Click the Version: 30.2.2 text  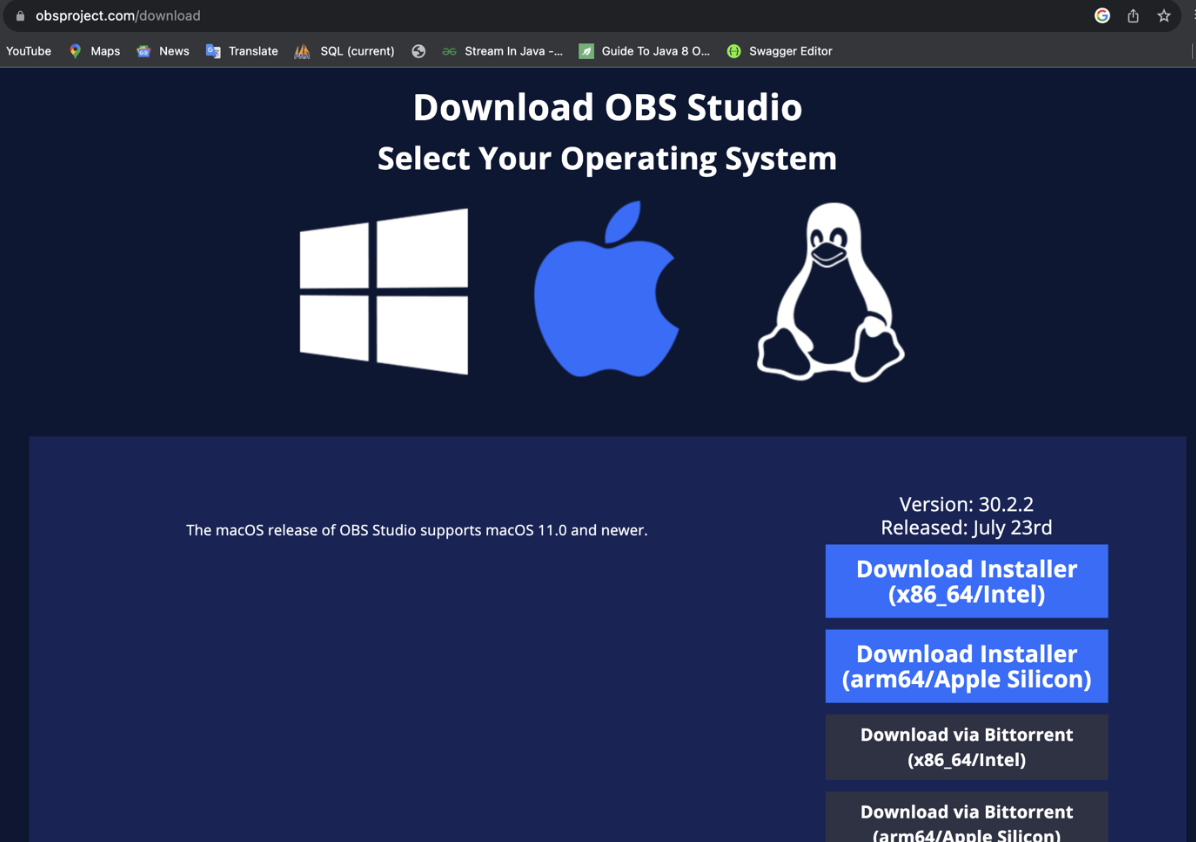(966, 504)
